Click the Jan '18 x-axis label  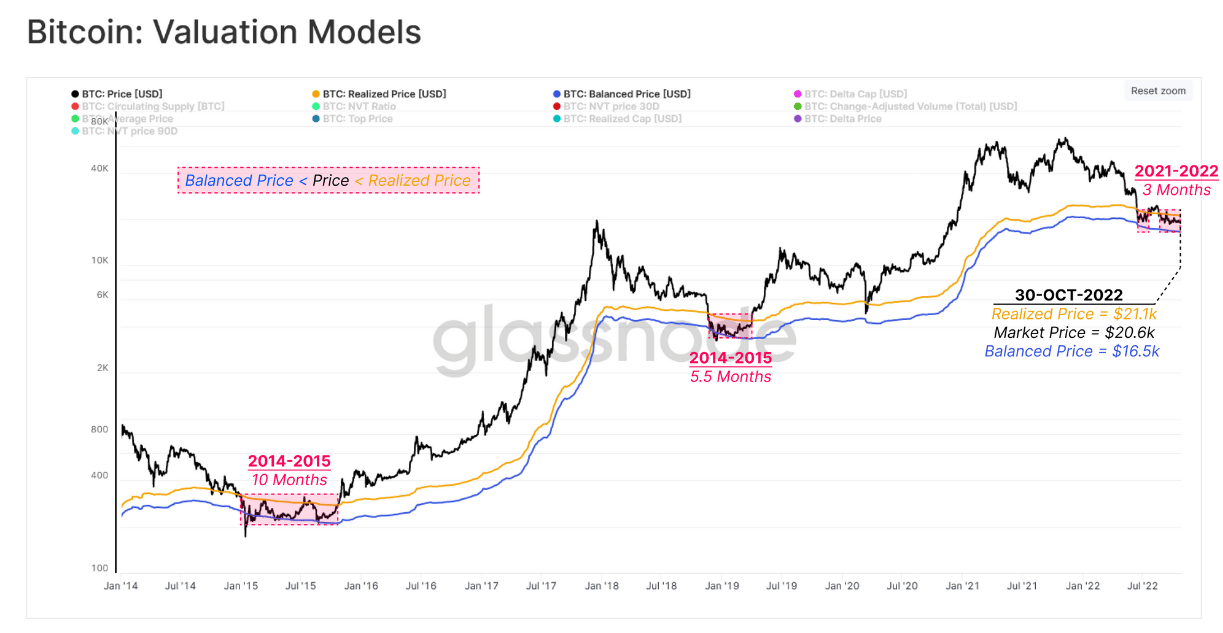[x=600, y=587]
